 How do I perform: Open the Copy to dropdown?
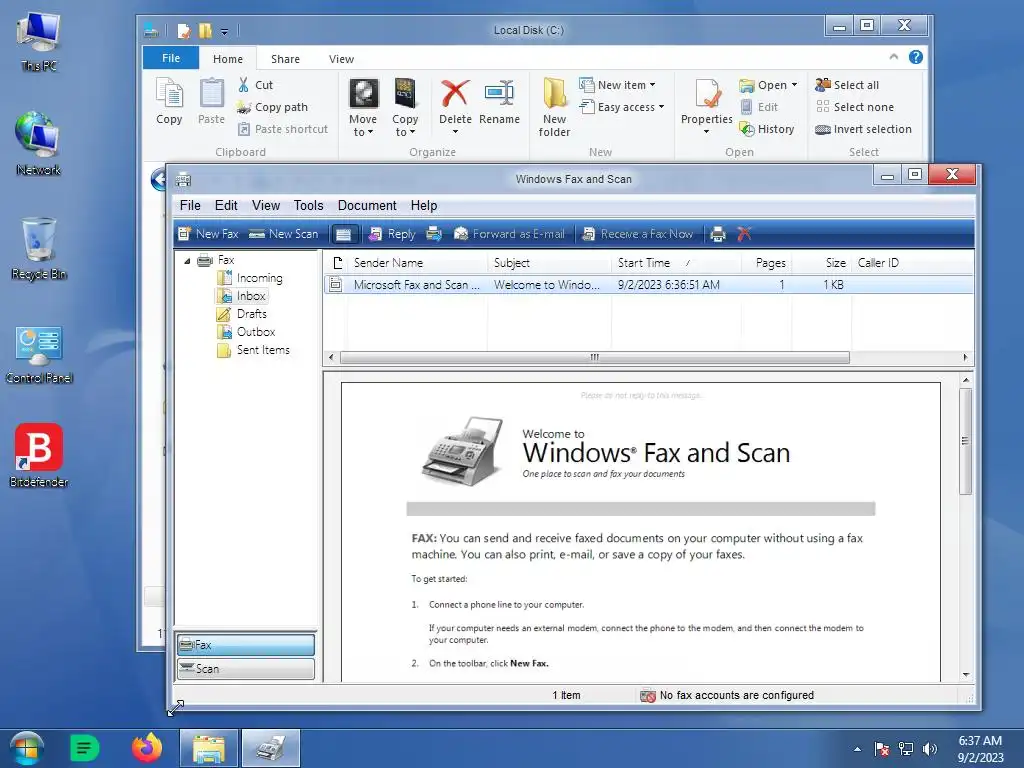(405, 107)
